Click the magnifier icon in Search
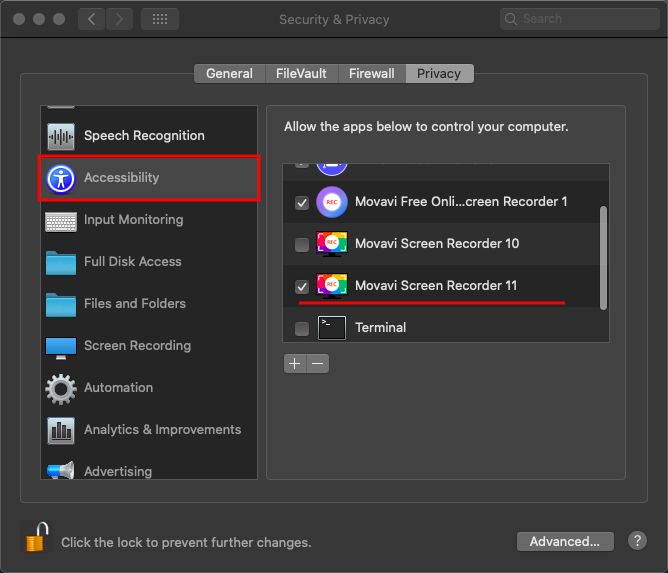Image resolution: width=668 pixels, height=573 pixels. (511, 19)
